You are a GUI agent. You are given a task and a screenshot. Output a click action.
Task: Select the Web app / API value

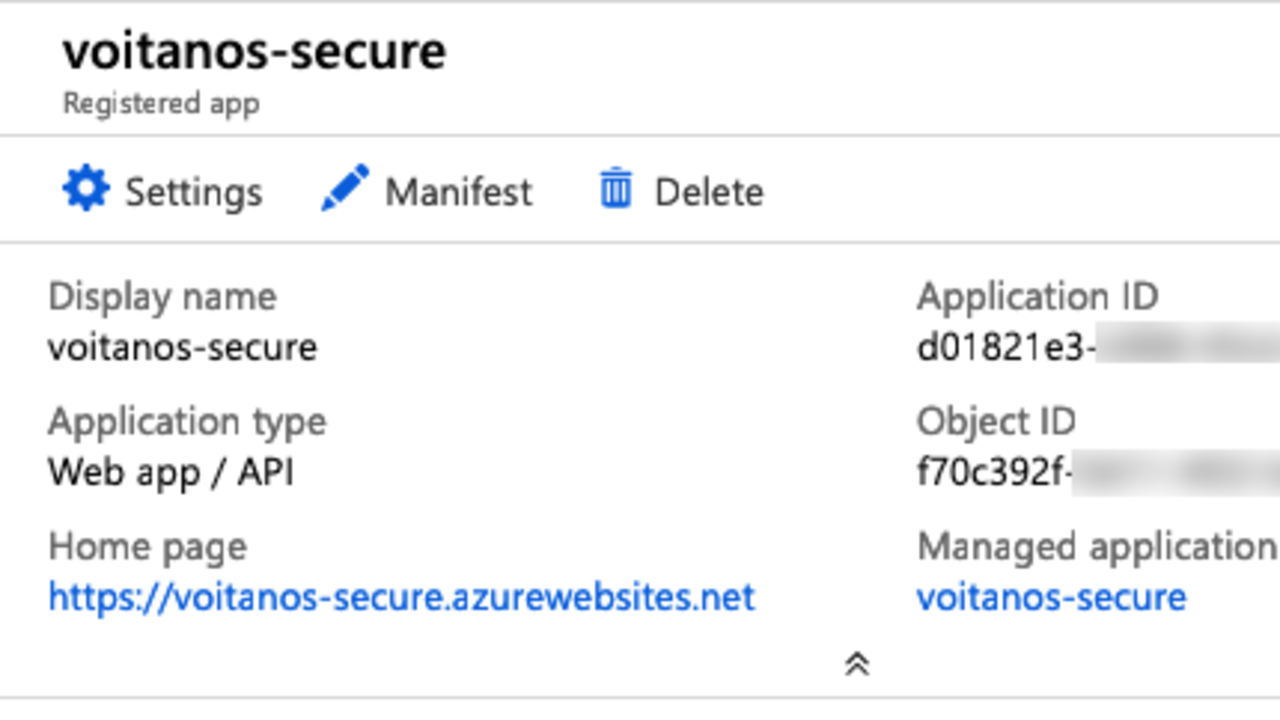coord(171,472)
